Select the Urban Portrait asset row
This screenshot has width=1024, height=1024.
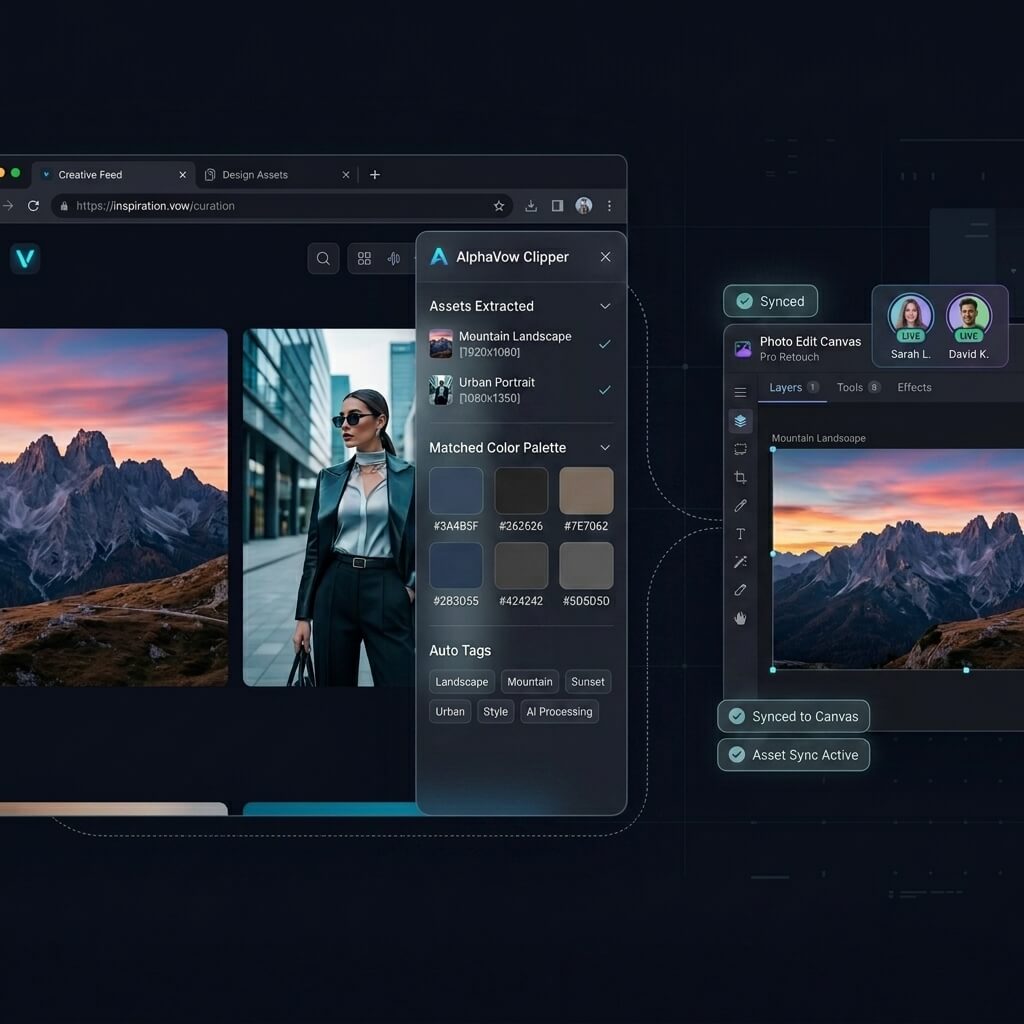520,390
